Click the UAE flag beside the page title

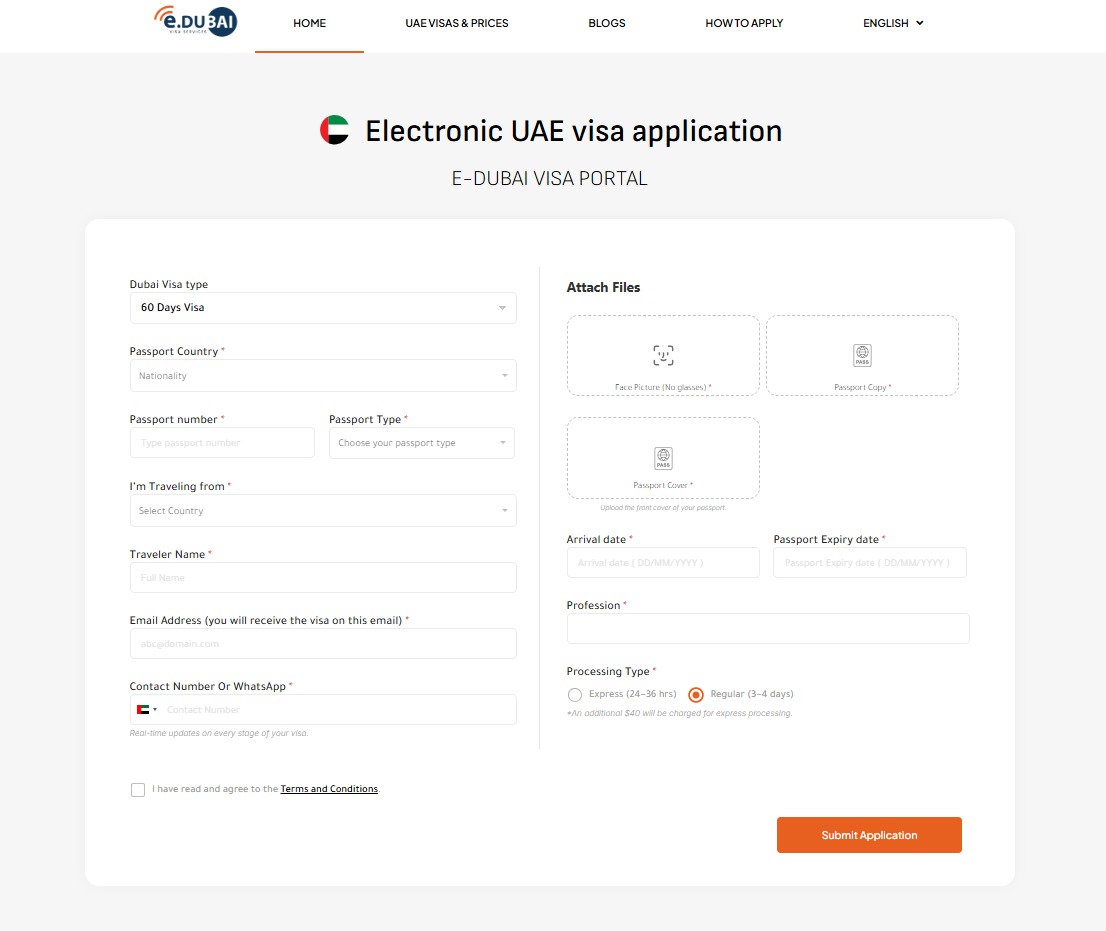(334, 130)
